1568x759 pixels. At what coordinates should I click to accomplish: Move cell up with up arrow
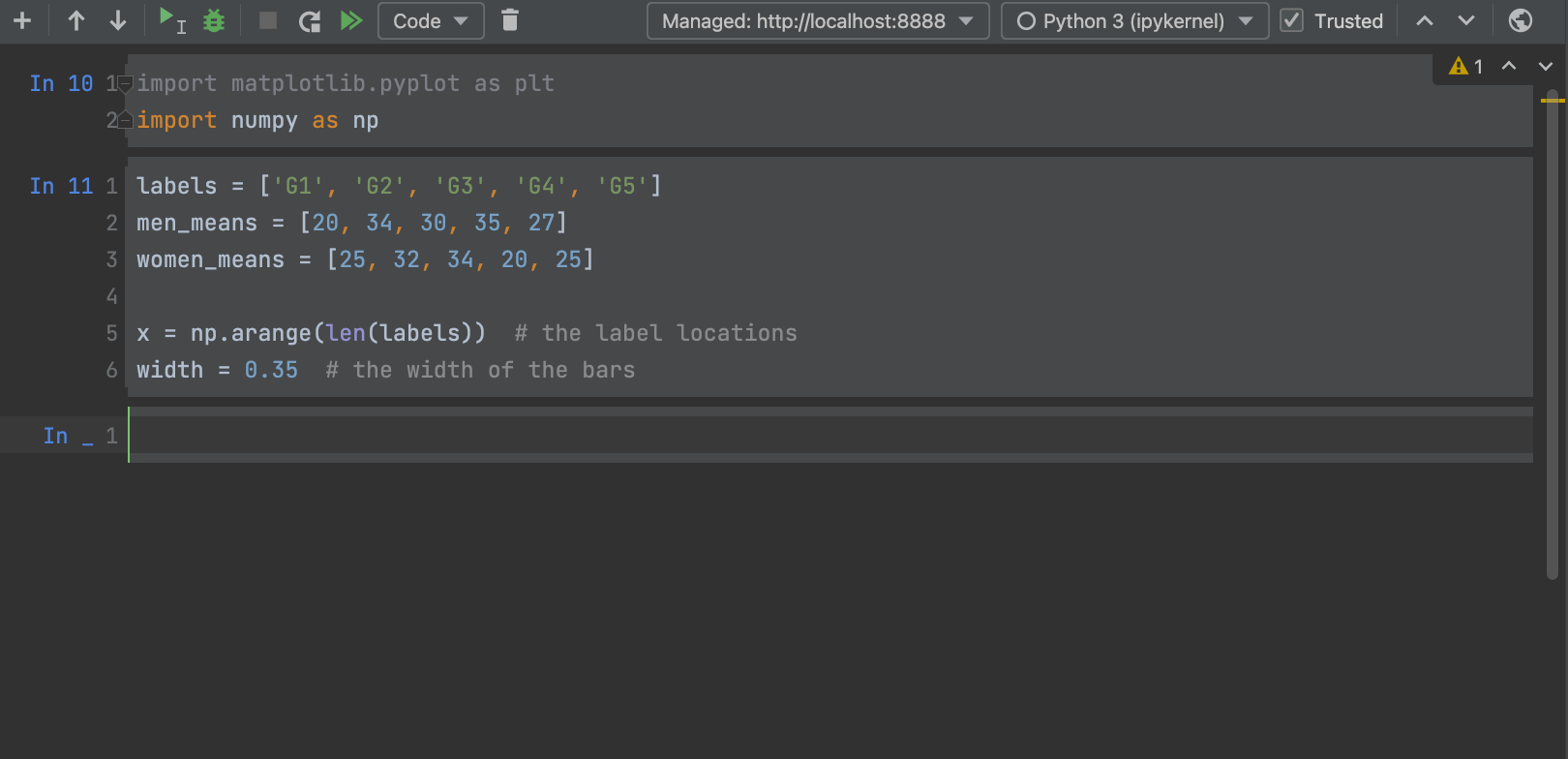(75, 20)
